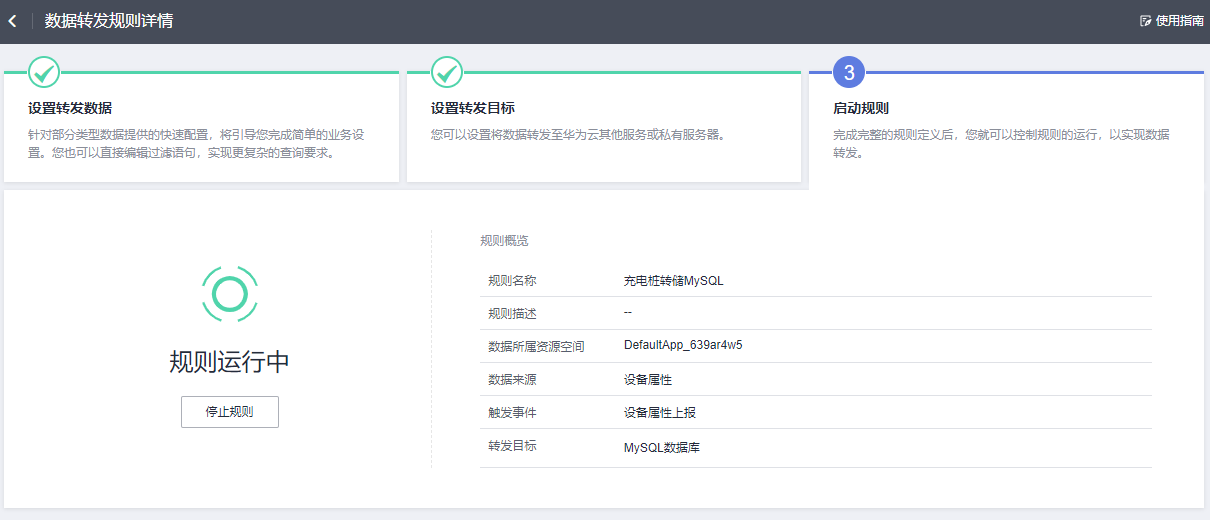The height and width of the screenshot is (520, 1210).
Task: Click the back arrow icon in header
Action: 13,21
